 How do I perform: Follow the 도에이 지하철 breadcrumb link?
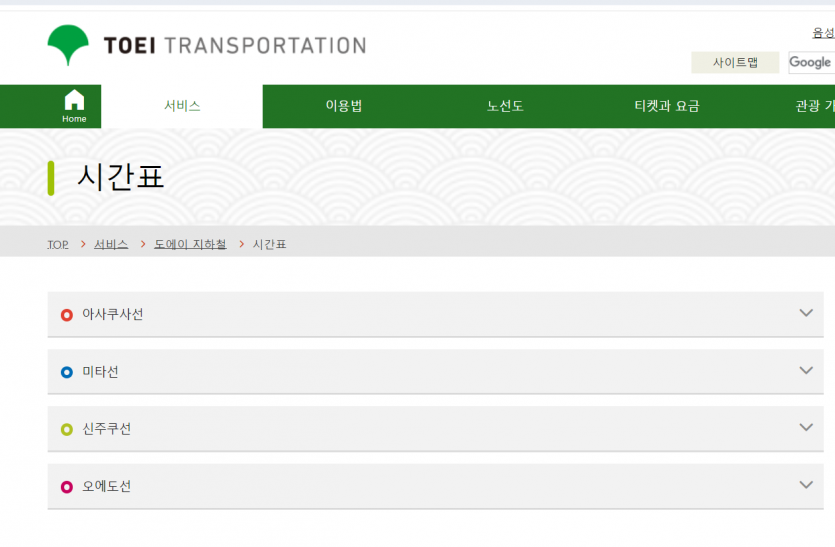pos(190,244)
